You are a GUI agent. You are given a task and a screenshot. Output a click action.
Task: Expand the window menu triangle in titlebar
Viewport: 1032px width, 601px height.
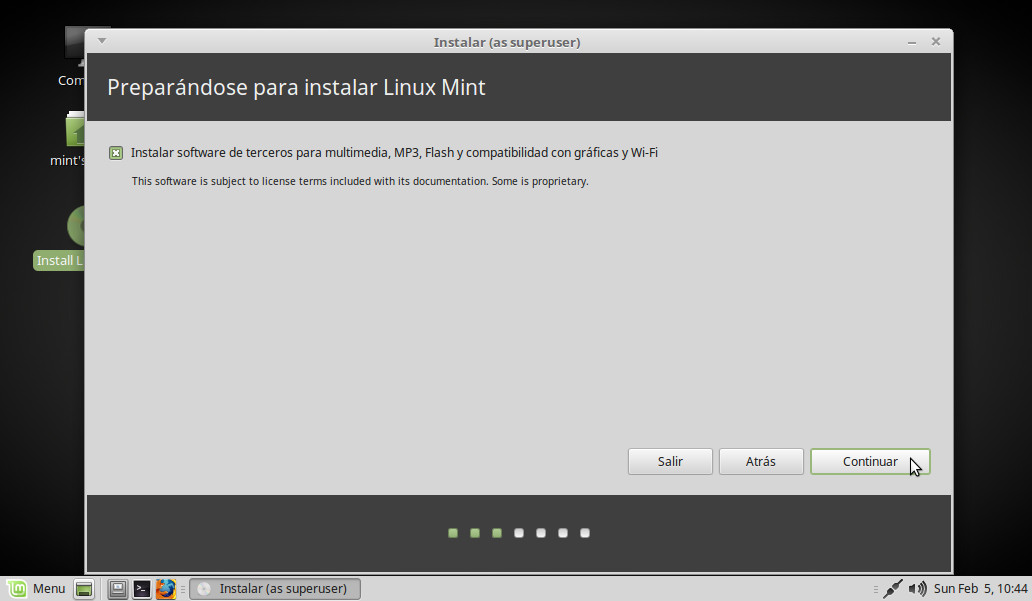coord(100,40)
